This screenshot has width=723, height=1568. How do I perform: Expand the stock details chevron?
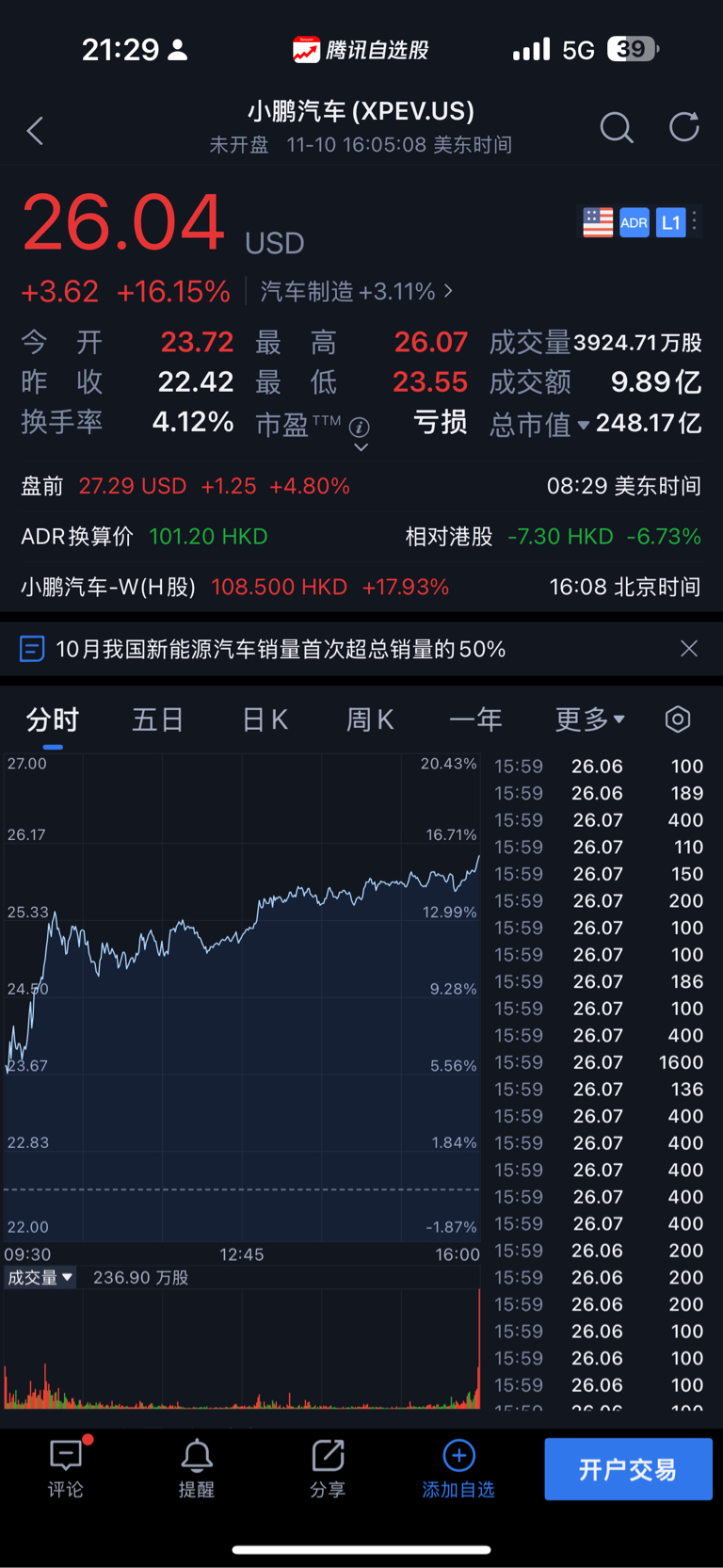361,448
